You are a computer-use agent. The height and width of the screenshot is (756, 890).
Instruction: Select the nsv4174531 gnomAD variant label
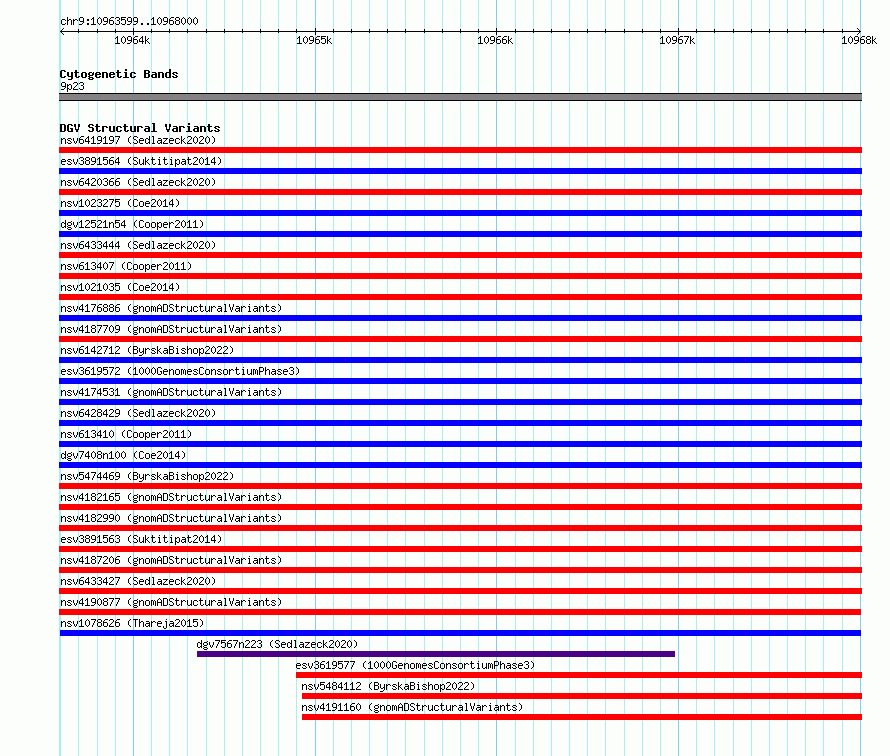[171, 392]
